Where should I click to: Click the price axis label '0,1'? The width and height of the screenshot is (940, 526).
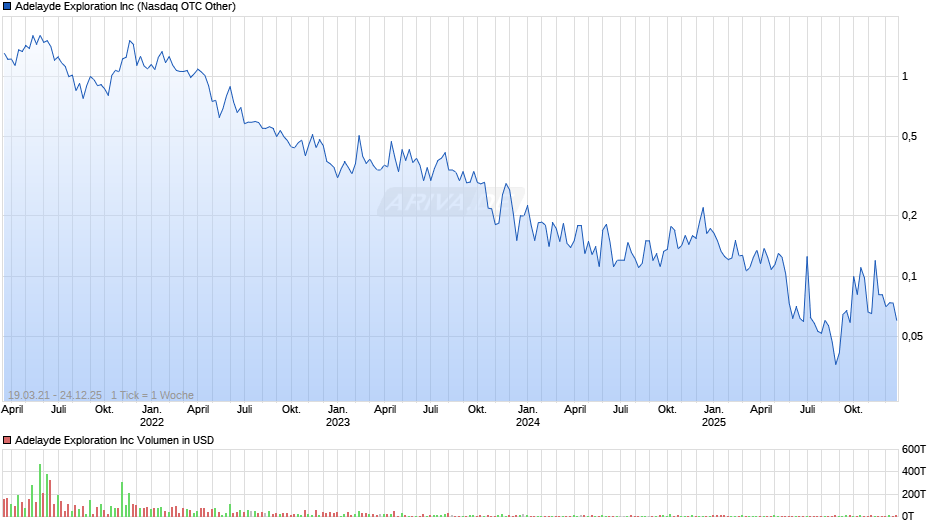[909, 276]
